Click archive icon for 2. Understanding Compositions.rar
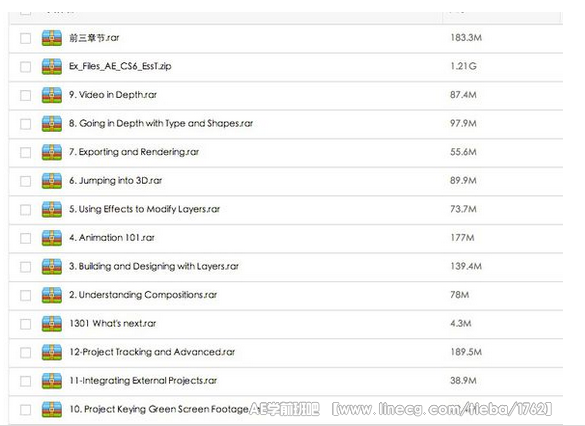This screenshot has height=426, width=585. coord(52,295)
